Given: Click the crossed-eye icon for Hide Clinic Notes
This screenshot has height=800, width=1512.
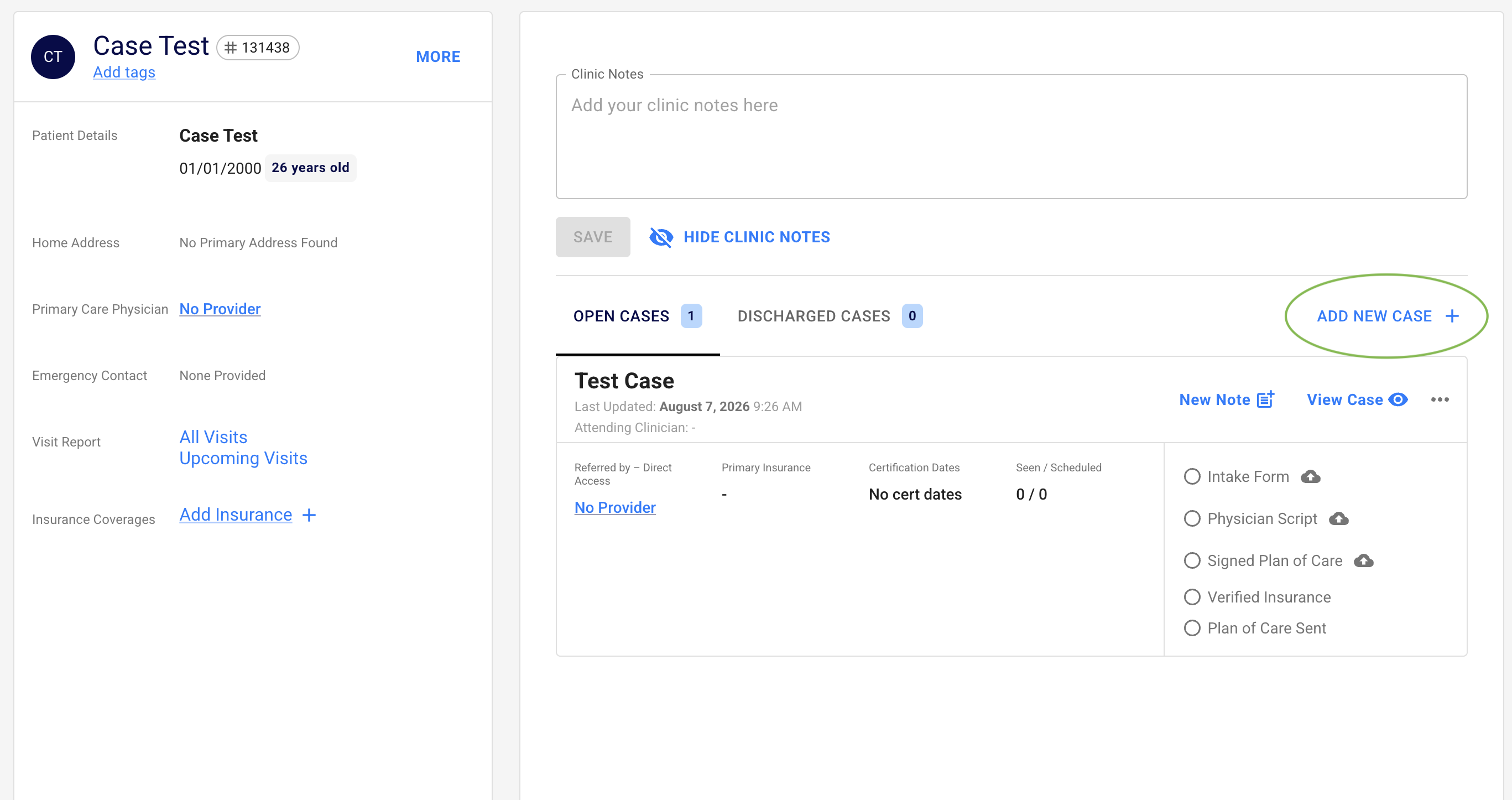Looking at the screenshot, I should coord(661,237).
